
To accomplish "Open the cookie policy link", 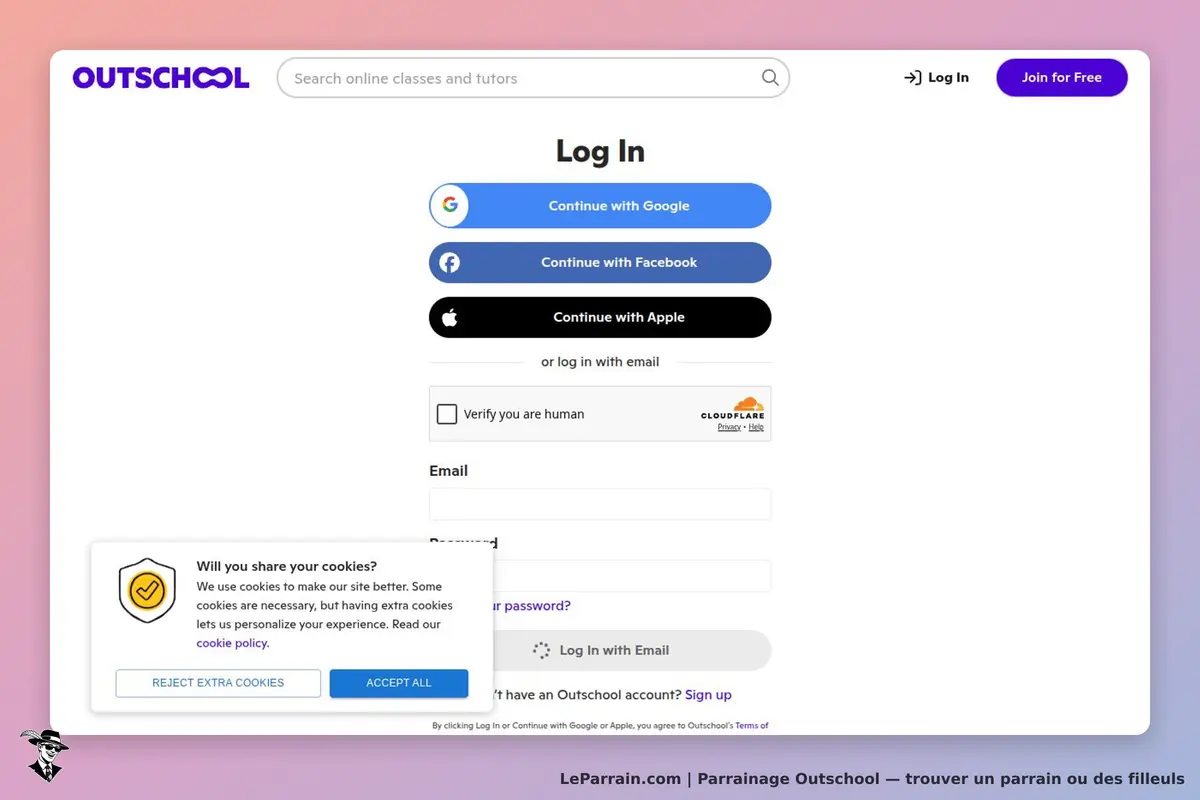I will tap(232, 643).
